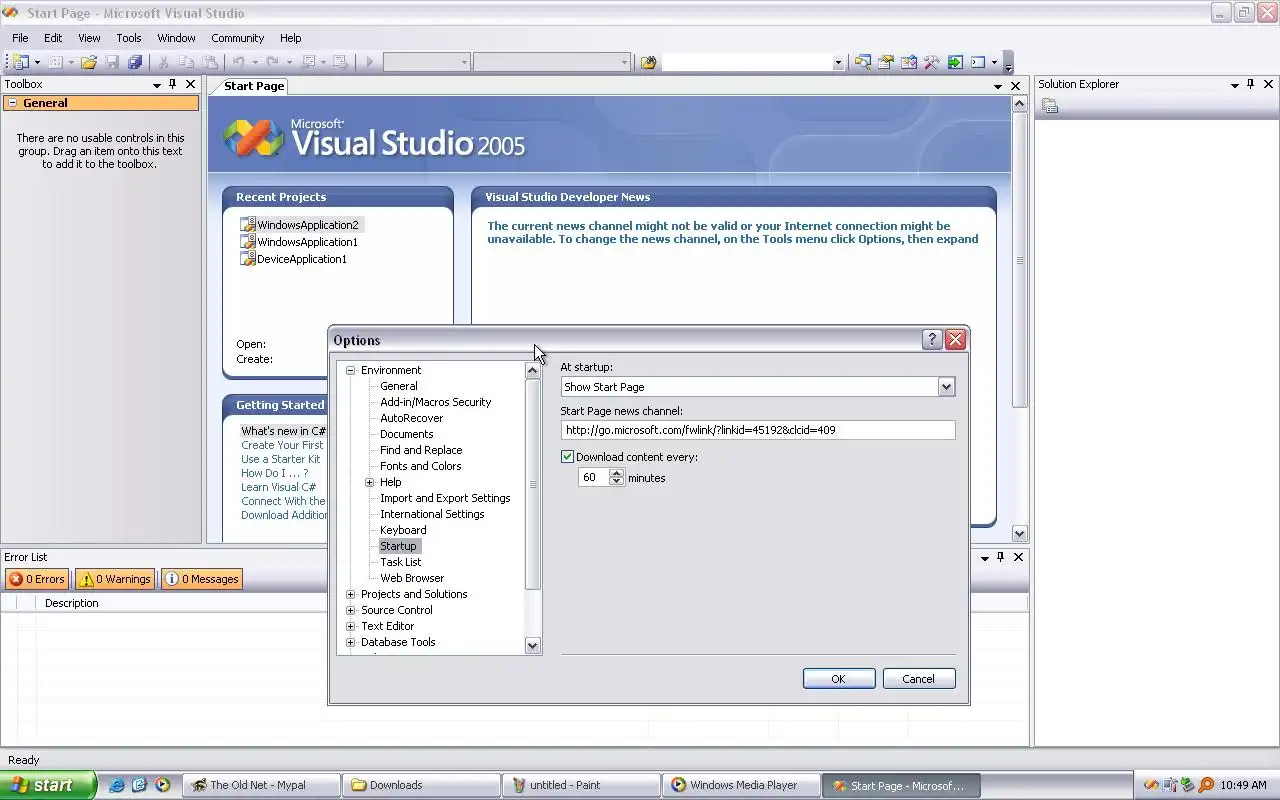Expand the Help tree node

click(370, 482)
